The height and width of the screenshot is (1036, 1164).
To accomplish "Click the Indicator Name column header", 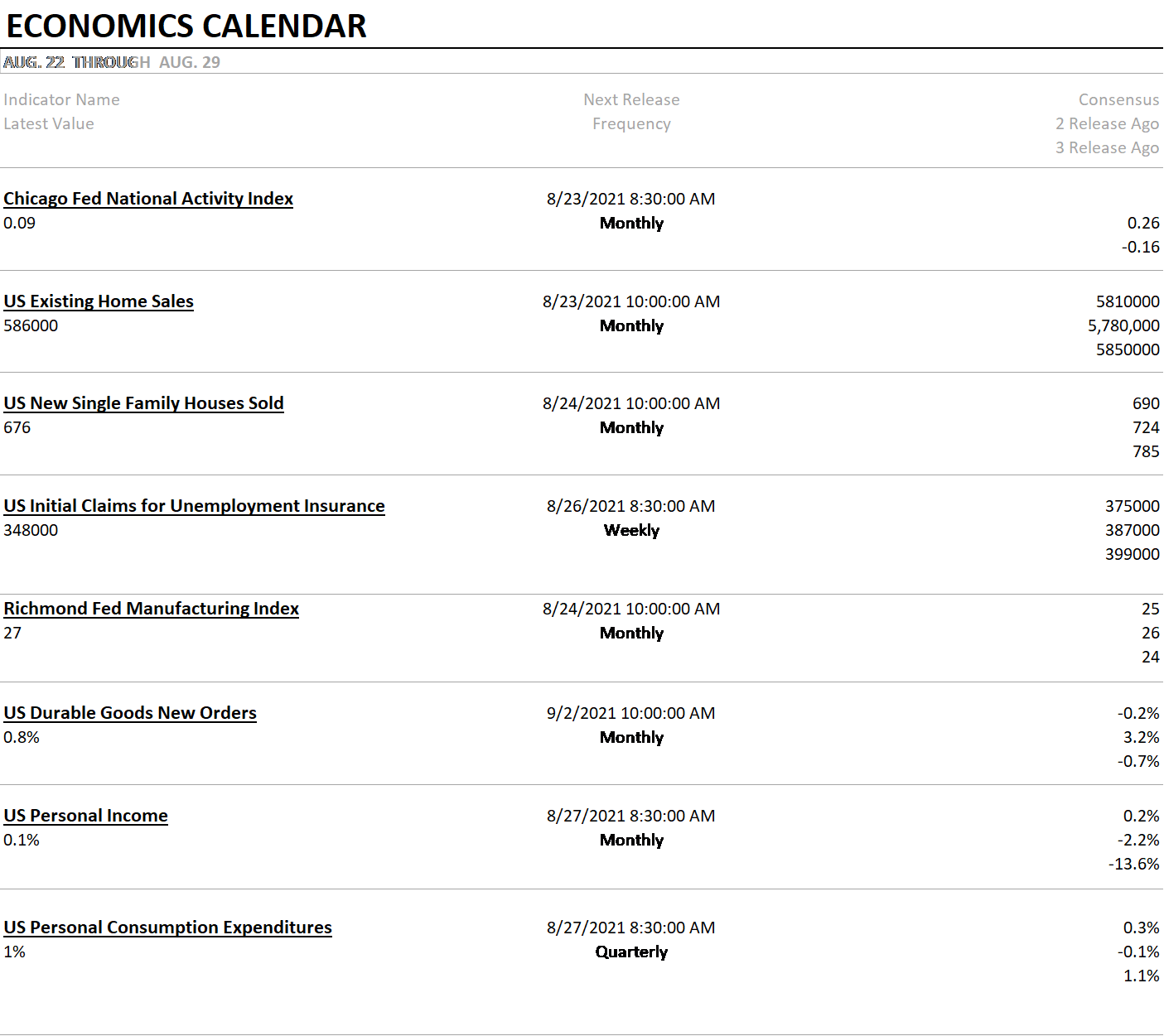I will click(x=61, y=99).
